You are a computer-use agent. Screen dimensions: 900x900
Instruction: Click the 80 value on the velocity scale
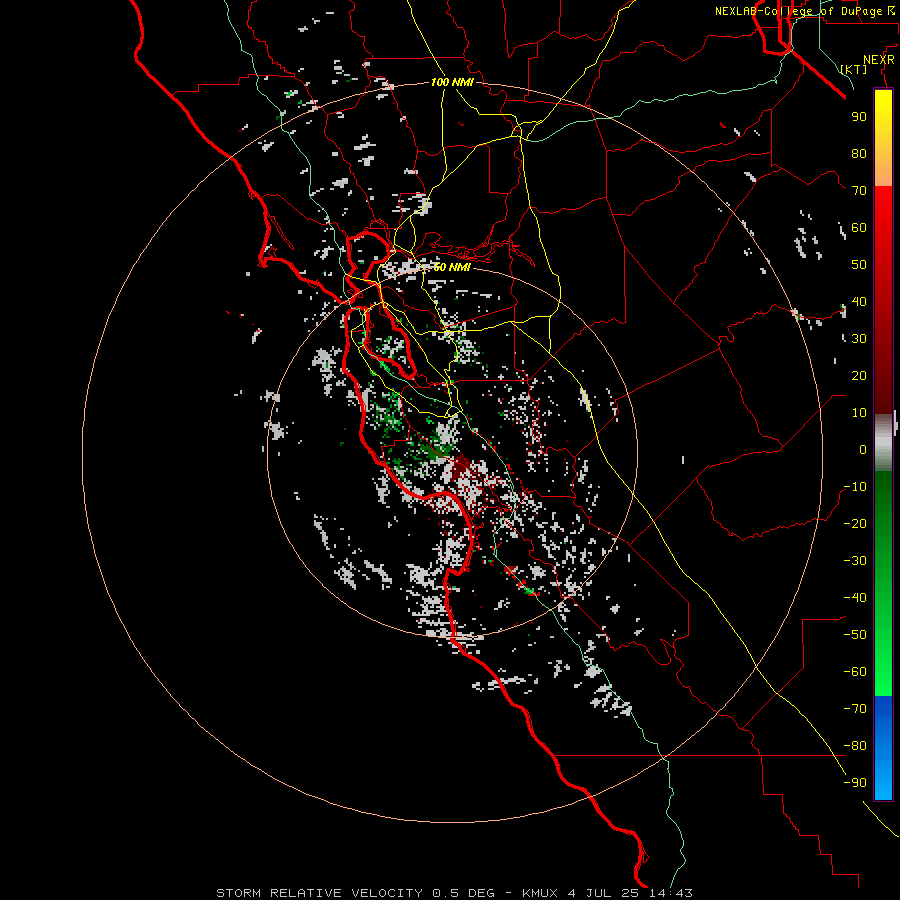859,153
